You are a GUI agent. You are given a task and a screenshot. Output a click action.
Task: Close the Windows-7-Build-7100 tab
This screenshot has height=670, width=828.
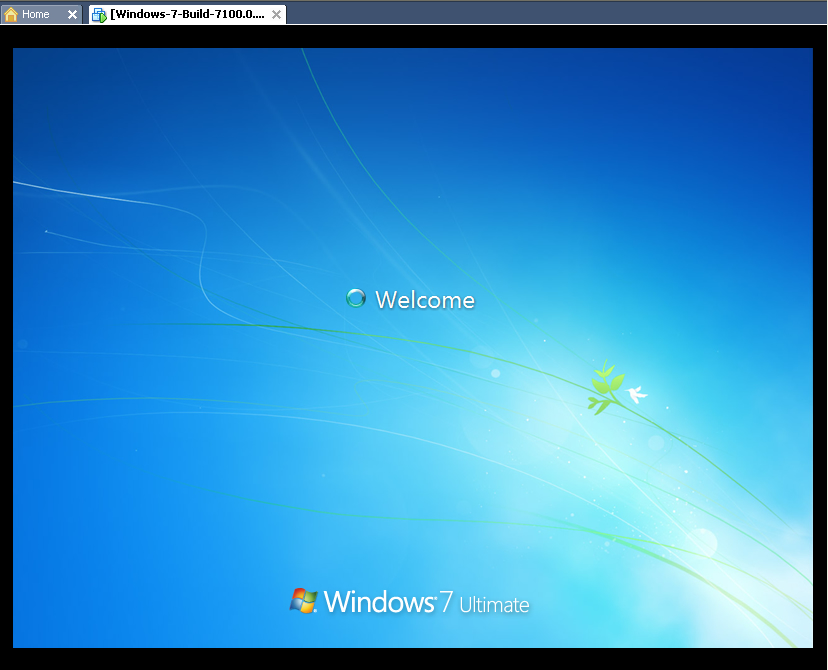coord(277,15)
